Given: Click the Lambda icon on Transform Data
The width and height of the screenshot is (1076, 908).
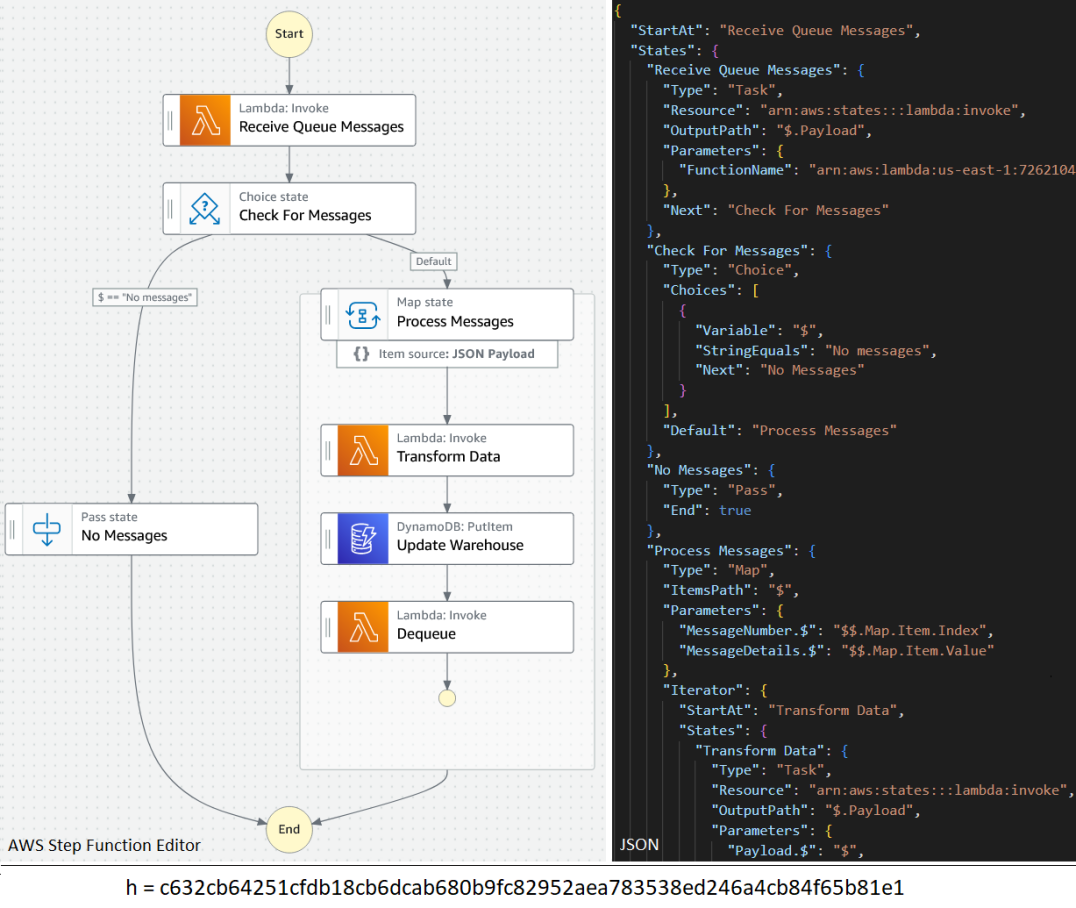Looking at the screenshot, I should point(363,450).
